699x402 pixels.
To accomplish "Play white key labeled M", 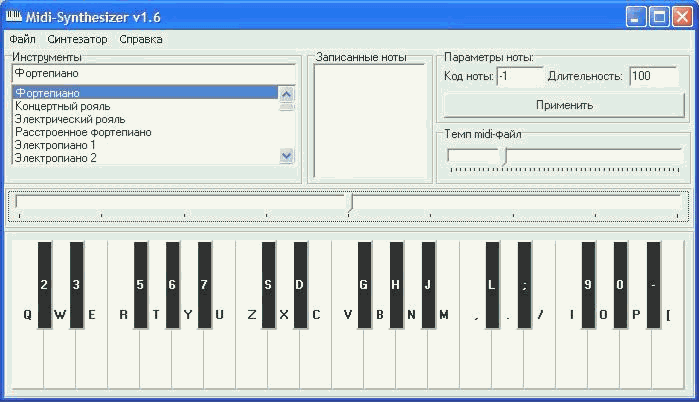I will tap(444, 357).
